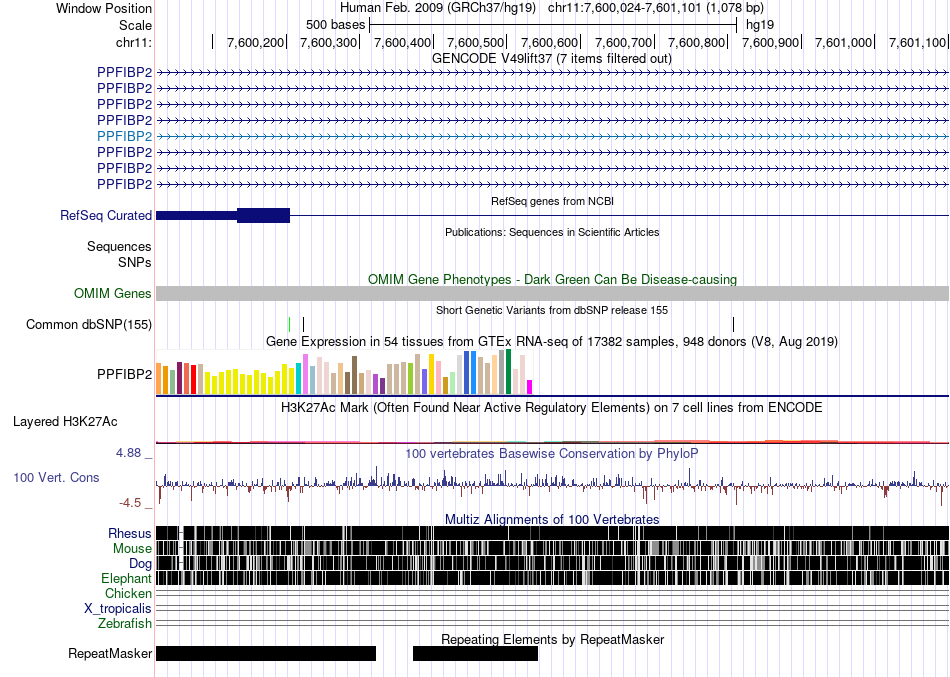Screen dimensions: 950x677
Task: Click the GENCODE V49lift37 track title
Action: 551,59
